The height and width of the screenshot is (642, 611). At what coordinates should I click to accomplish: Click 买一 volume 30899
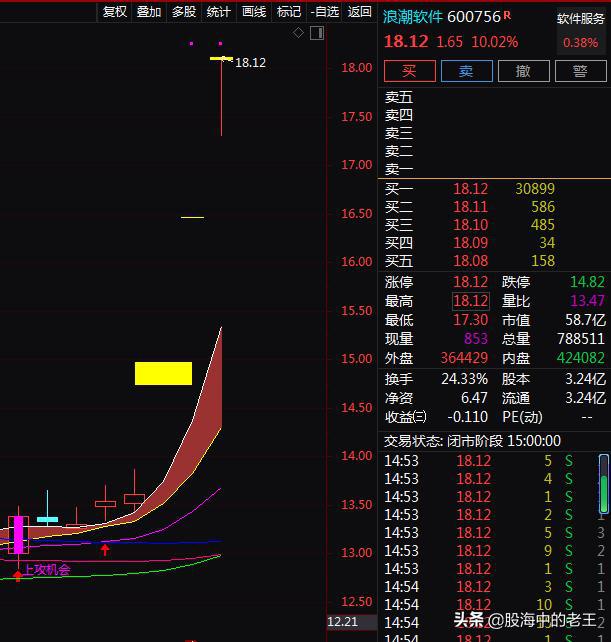click(535, 189)
